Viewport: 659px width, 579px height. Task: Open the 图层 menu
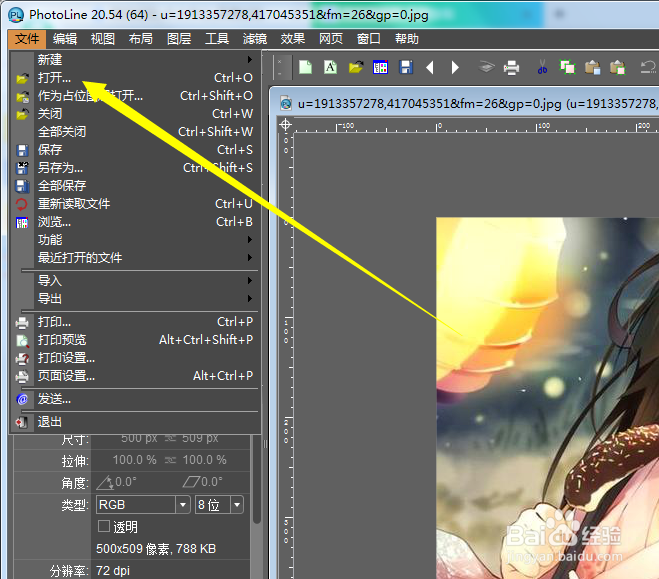179,39
